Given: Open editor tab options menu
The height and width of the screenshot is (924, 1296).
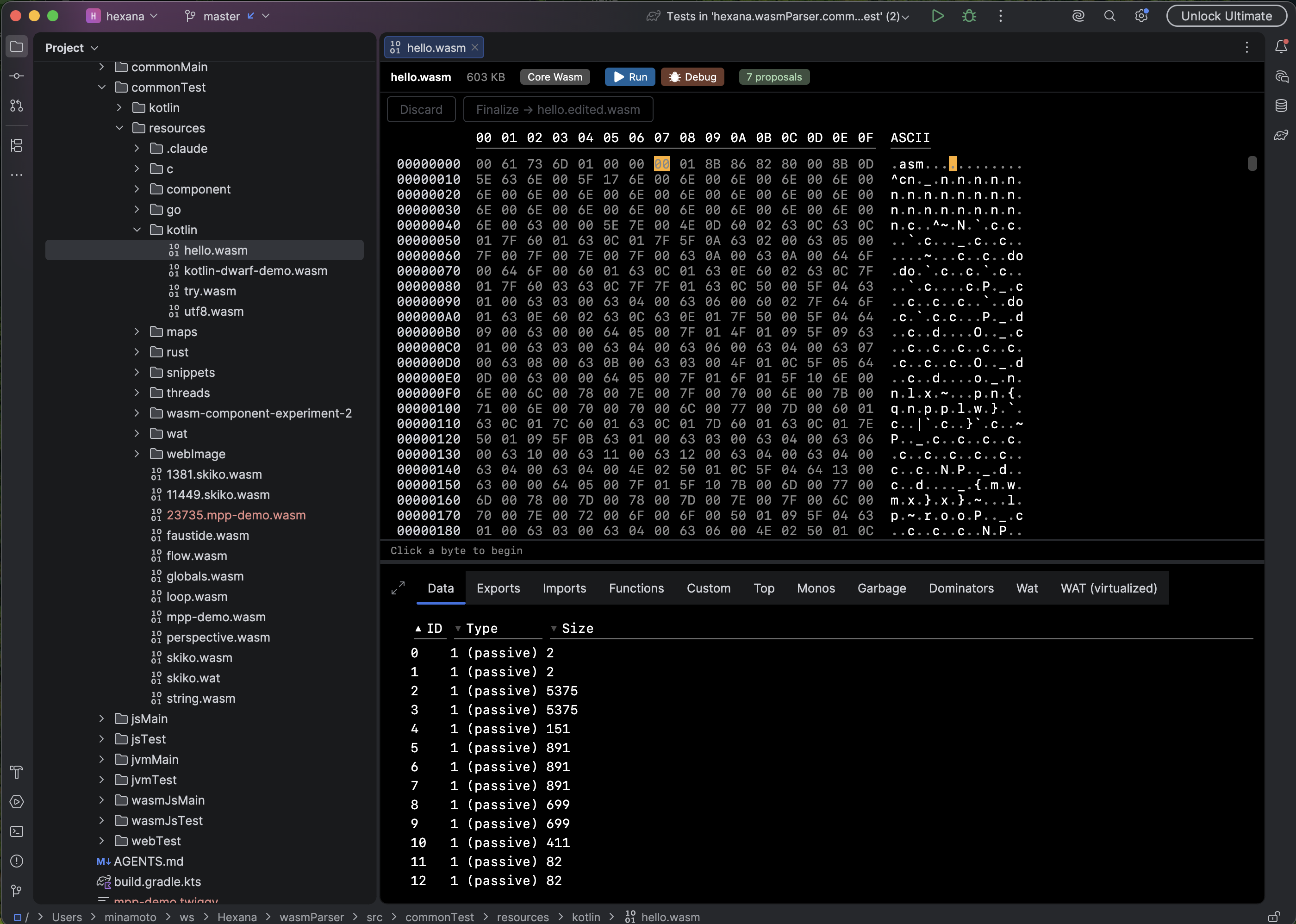Looking at the screenshot, I should pyautogui.click(x=1246, y=47).
